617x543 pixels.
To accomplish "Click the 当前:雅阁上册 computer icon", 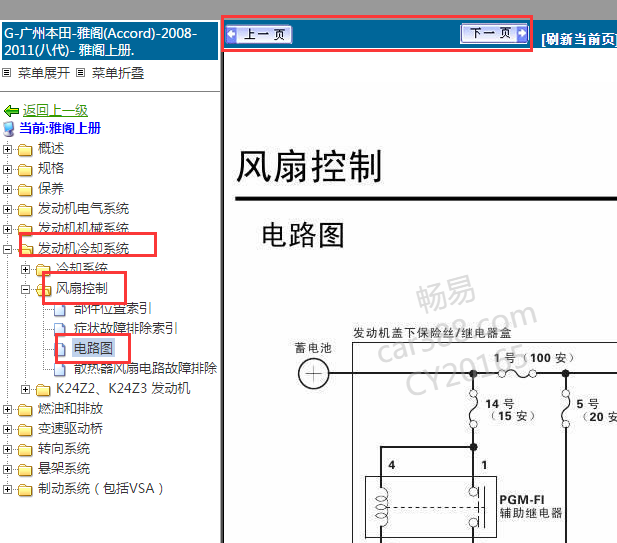I will pos(9,129).
